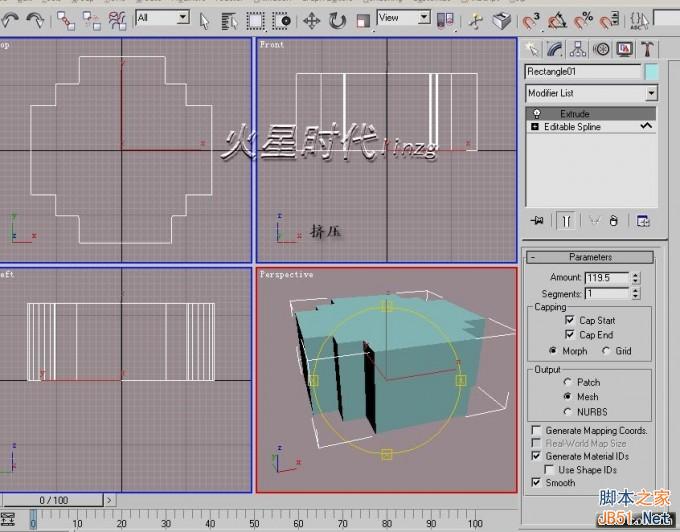Toggle the 3D Snaps magnet icon
The image size is (680, 532).
pyautogui.click(x=531, y=21)
